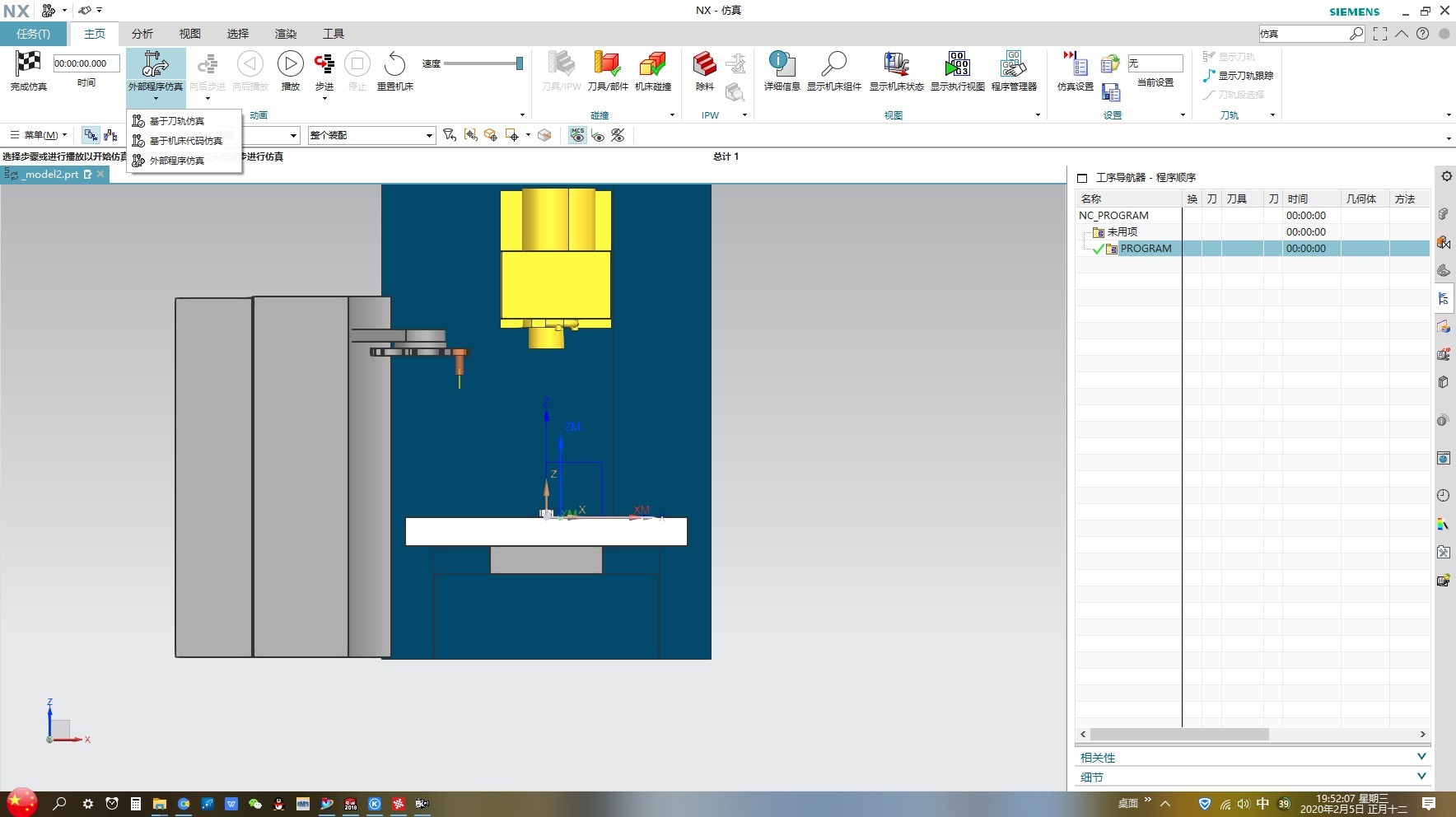Click the fullscreen toggle icon in title ribbon
Screen dimensions: 1456x817
pos(1380,34)
